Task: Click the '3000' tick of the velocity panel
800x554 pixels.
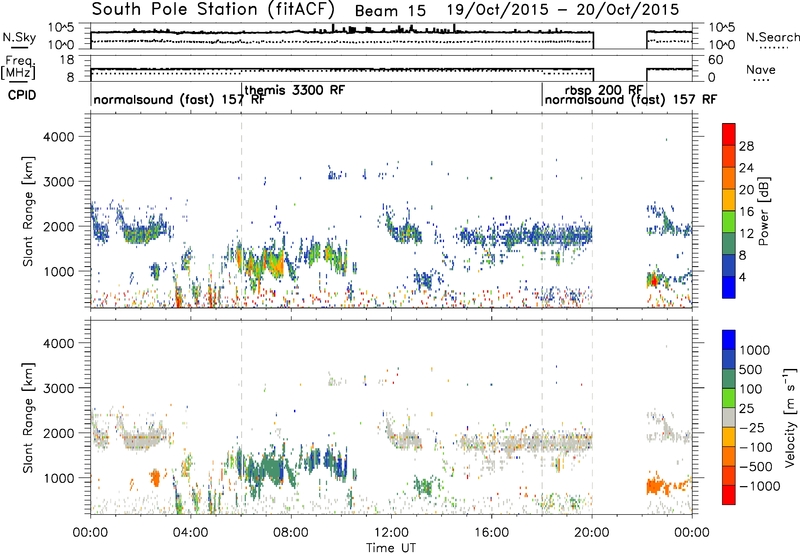Action: [59, 388]
